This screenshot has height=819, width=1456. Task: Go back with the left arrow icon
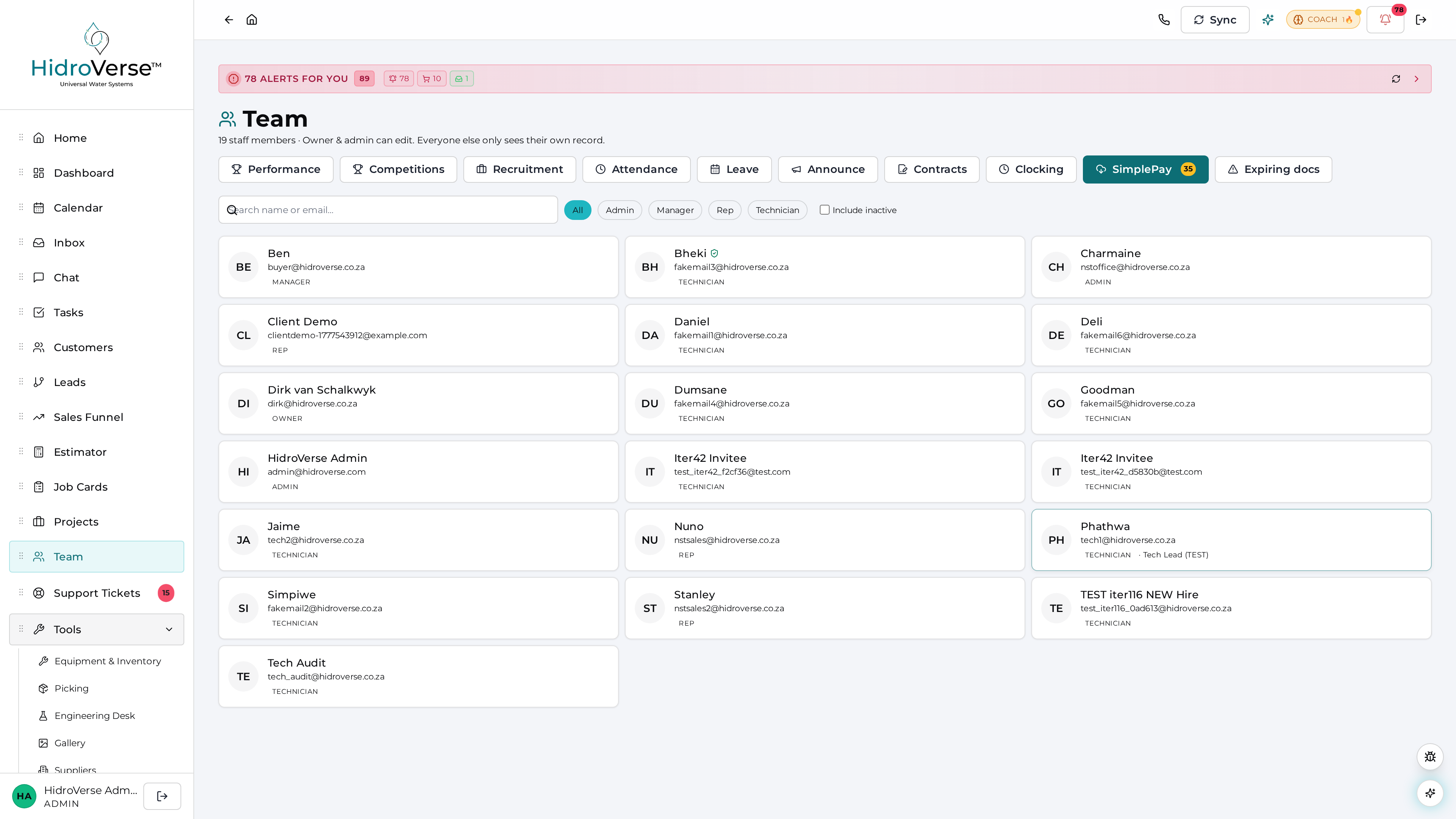[228, 20]
